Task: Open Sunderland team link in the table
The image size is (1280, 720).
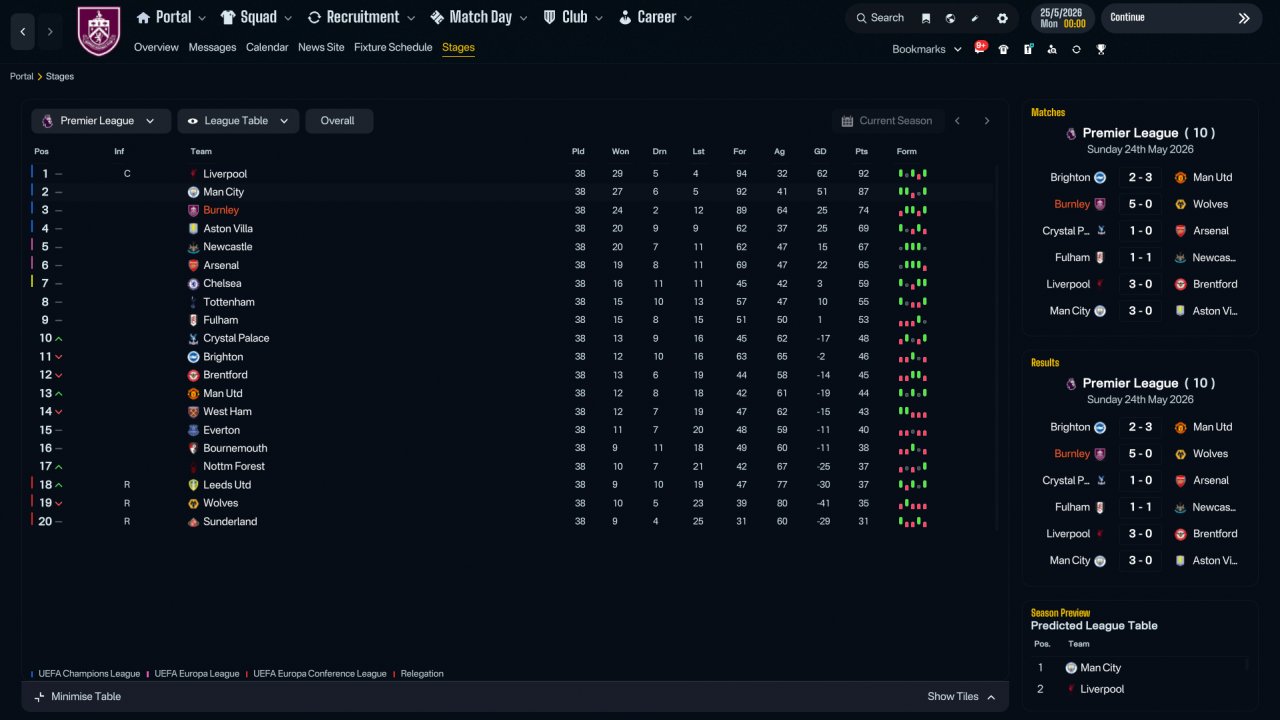Action: [x=230, y=522]
